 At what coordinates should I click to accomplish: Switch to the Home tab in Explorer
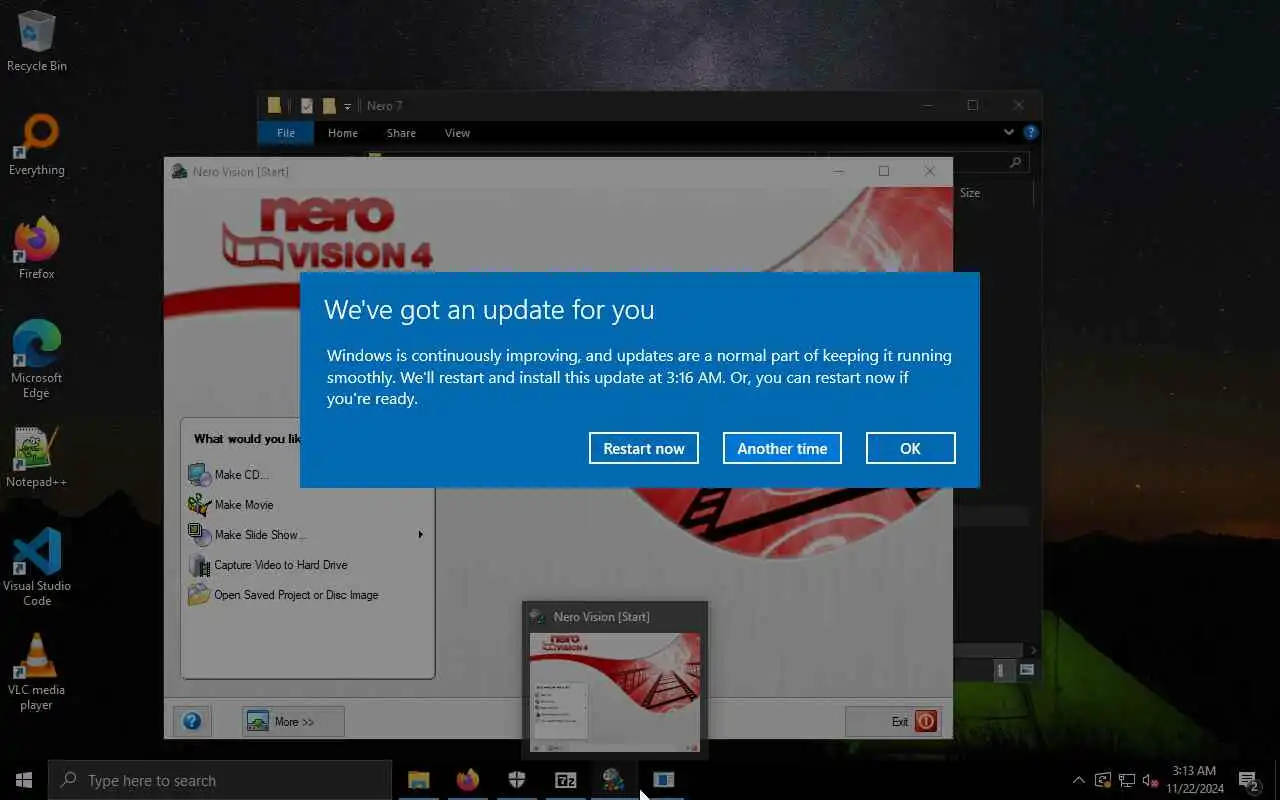click(343, 133)
